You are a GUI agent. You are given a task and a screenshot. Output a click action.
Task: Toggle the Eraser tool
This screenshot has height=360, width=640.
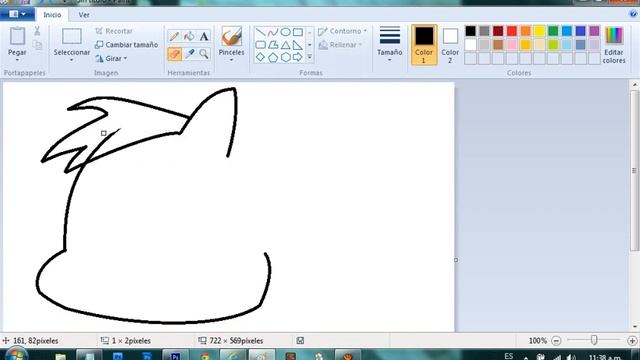coord(174,54)
